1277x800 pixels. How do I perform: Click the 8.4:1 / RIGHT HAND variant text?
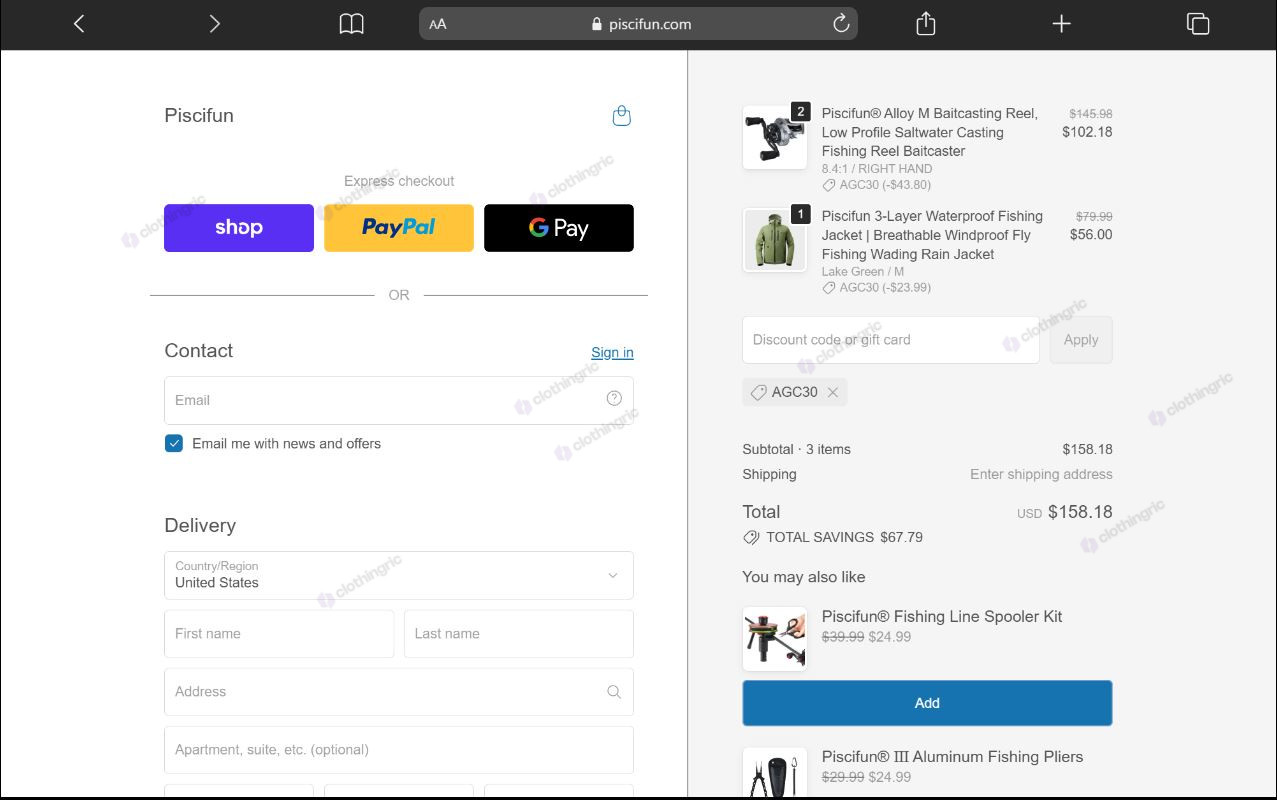[x=877, y=169]
